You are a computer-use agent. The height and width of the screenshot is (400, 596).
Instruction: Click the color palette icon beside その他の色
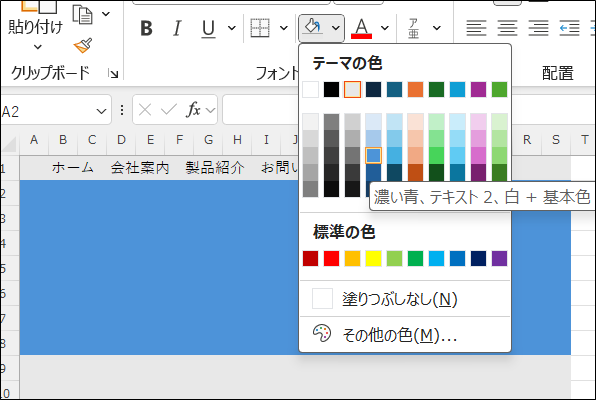[x=322, y=333]
